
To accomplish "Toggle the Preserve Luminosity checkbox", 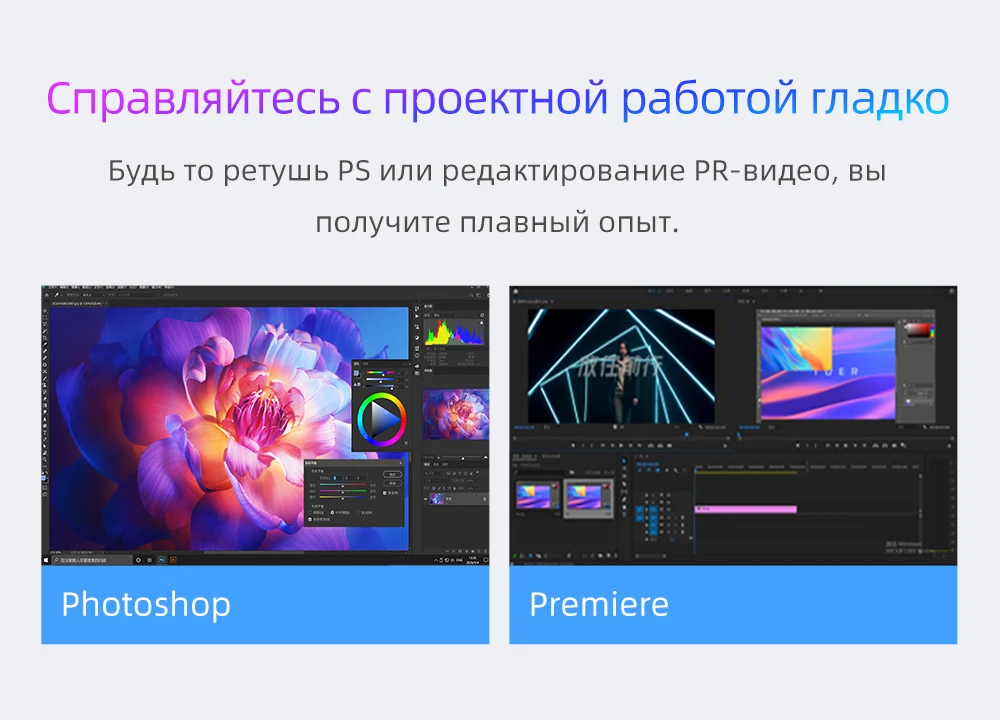I will [x=310, y=519].
